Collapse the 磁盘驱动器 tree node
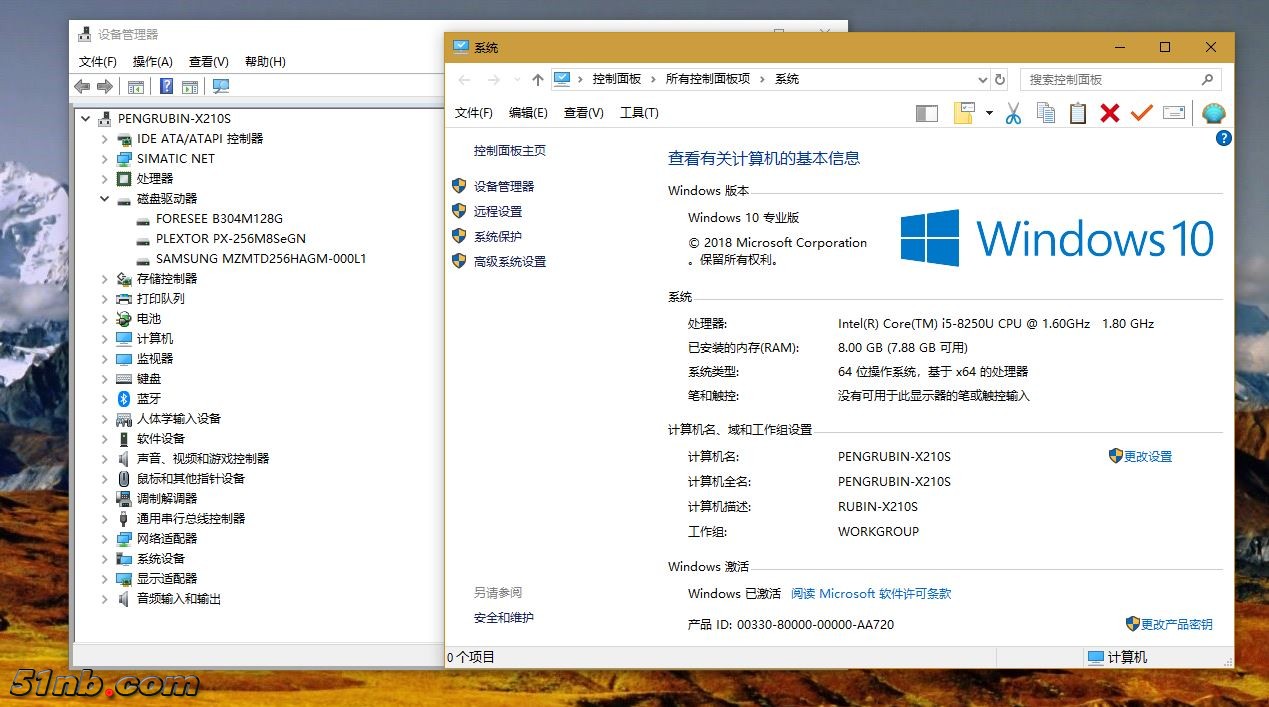 point(104,199)
